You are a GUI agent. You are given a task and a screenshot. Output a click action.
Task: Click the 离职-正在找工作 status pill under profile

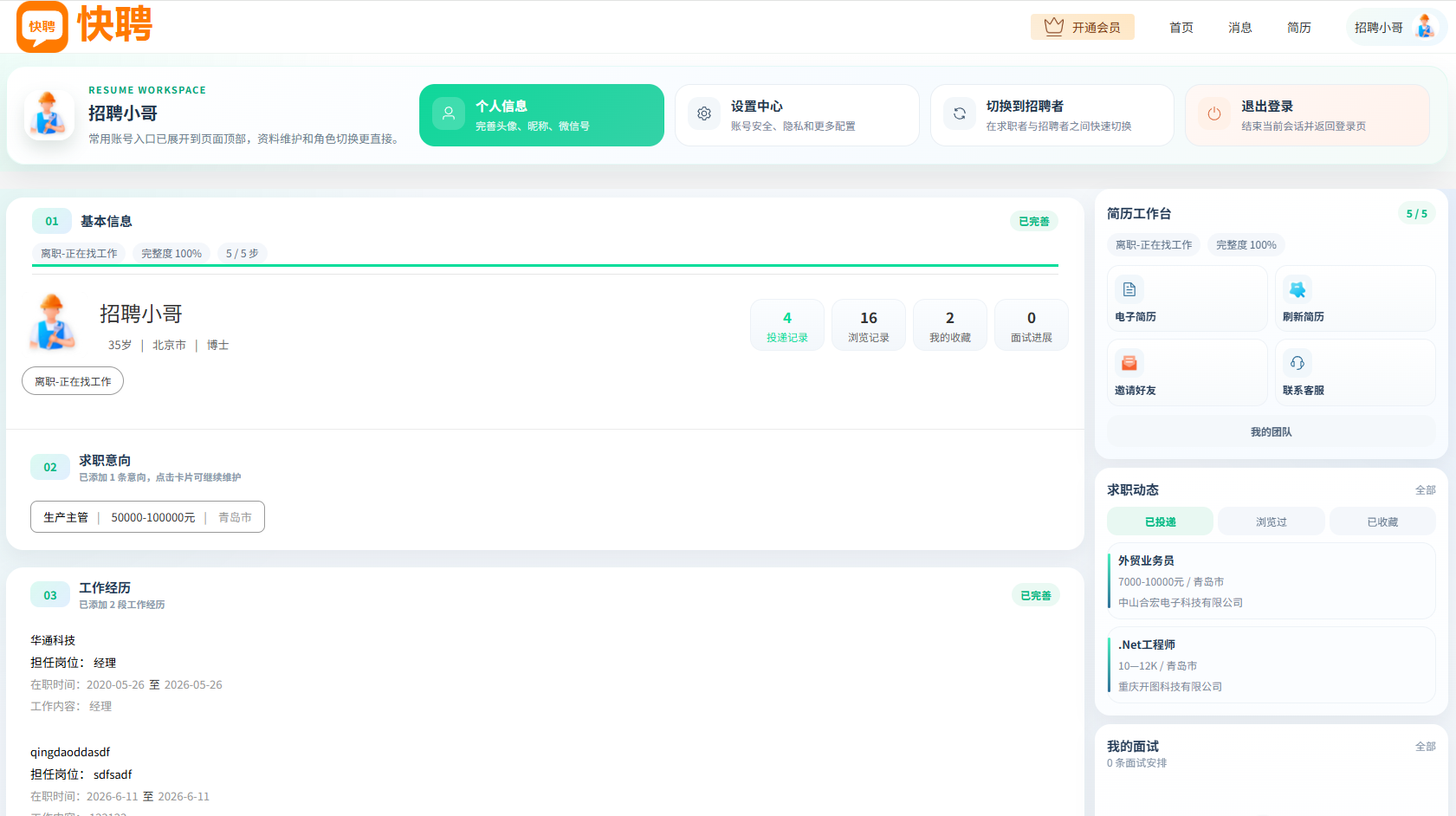click(x=73, y=381)
